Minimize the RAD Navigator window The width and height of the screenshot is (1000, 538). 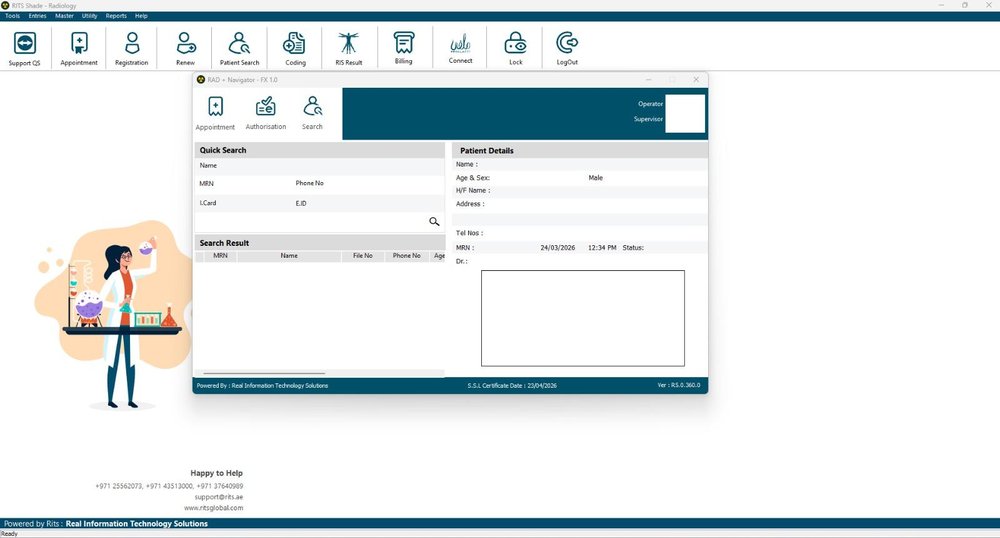point(649,80)
